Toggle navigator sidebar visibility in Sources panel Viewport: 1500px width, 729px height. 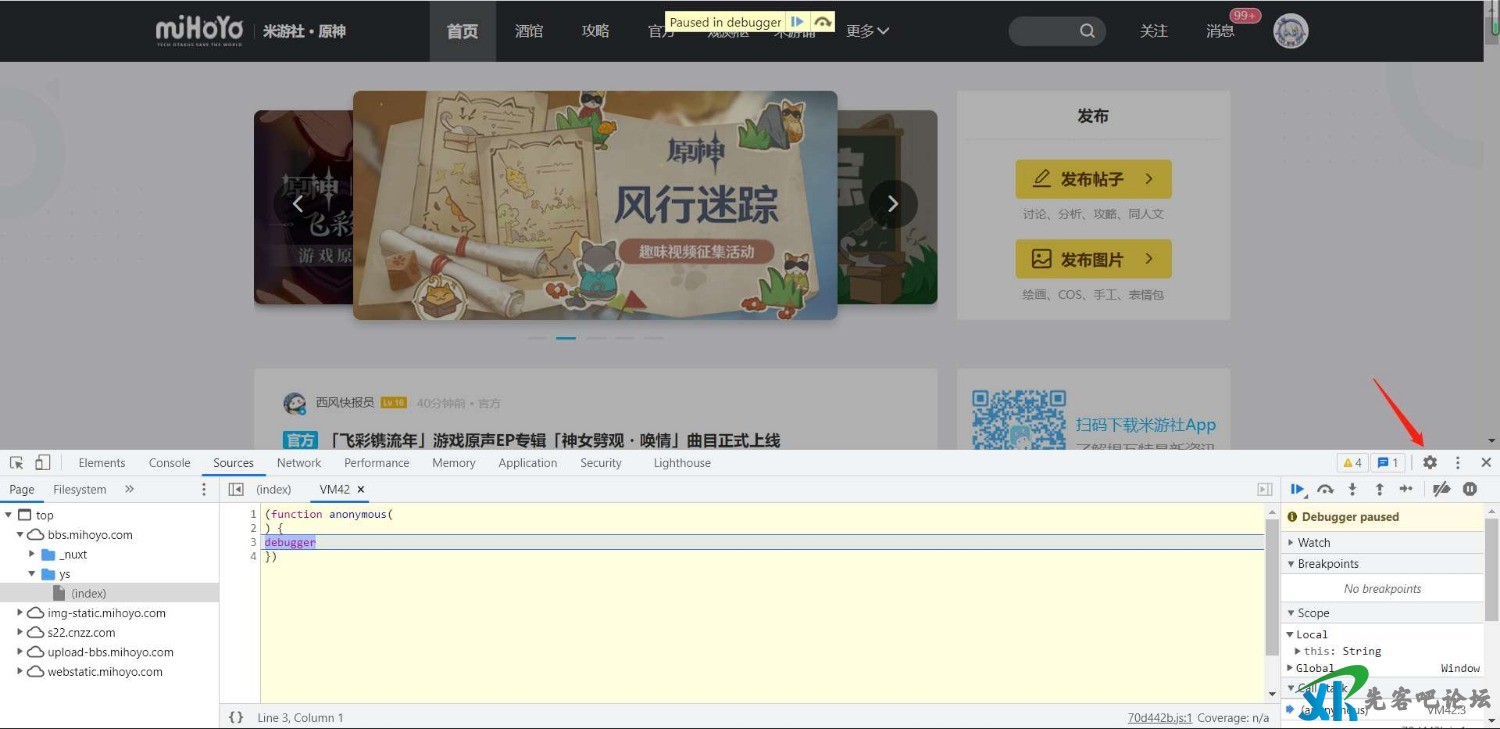(x=236, y=489)
